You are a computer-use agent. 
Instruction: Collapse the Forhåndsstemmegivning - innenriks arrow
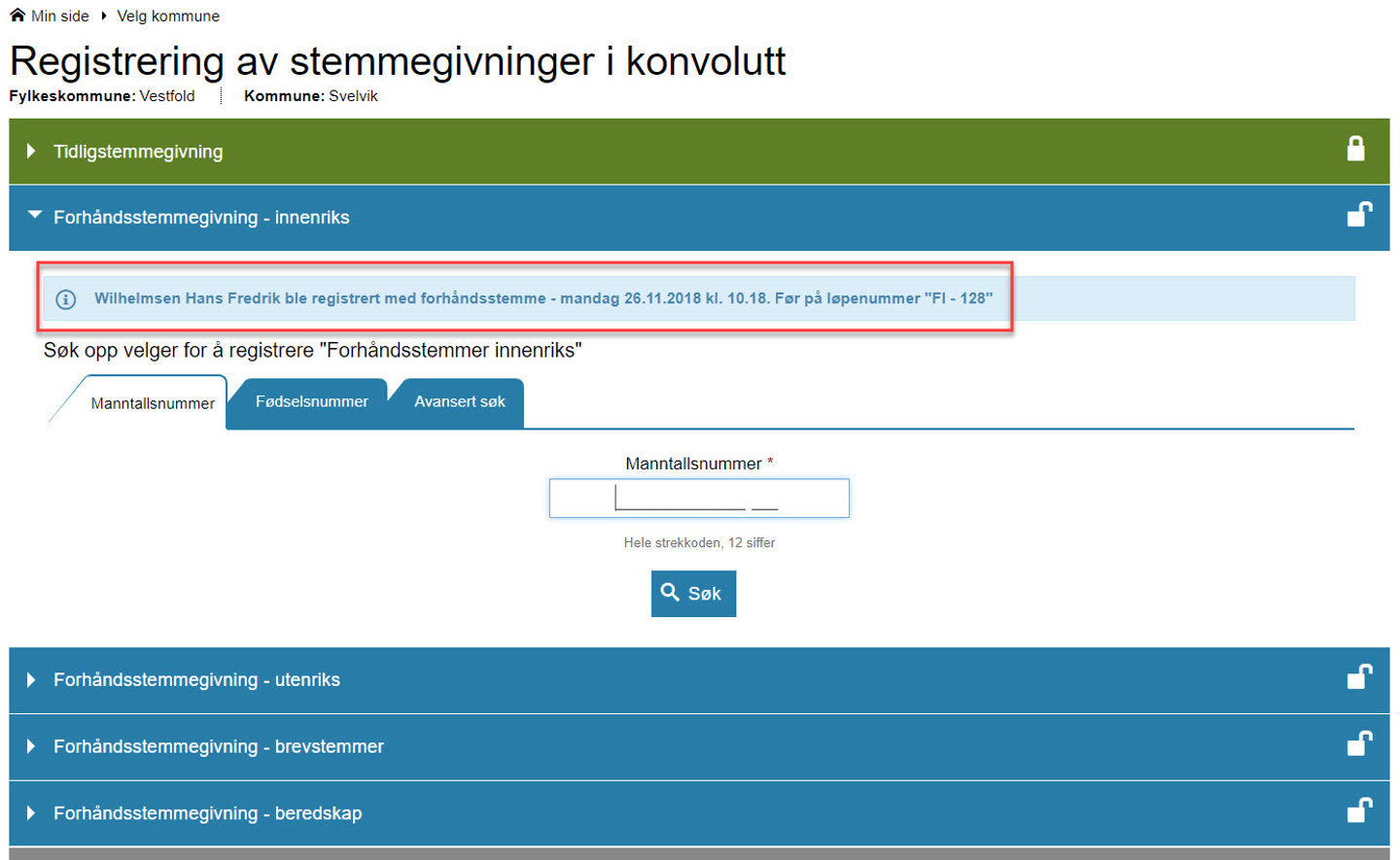click(35, 216)
